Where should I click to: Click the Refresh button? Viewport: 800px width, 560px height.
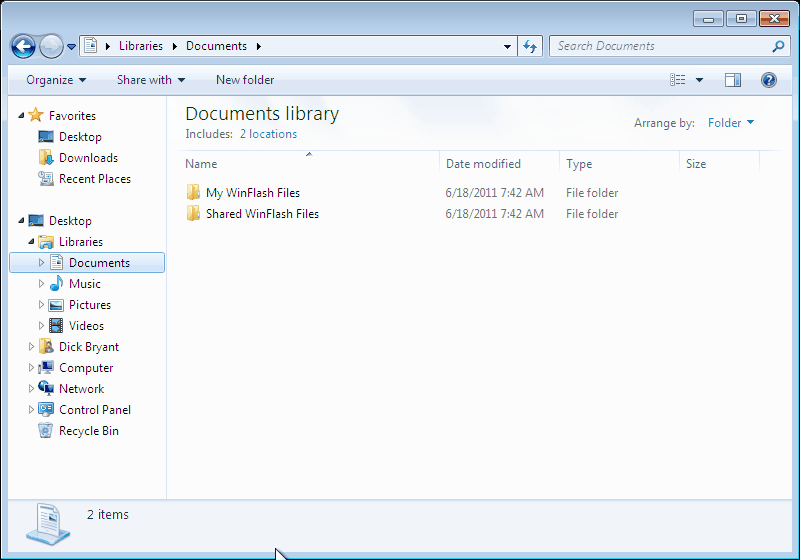coord(530,46)
